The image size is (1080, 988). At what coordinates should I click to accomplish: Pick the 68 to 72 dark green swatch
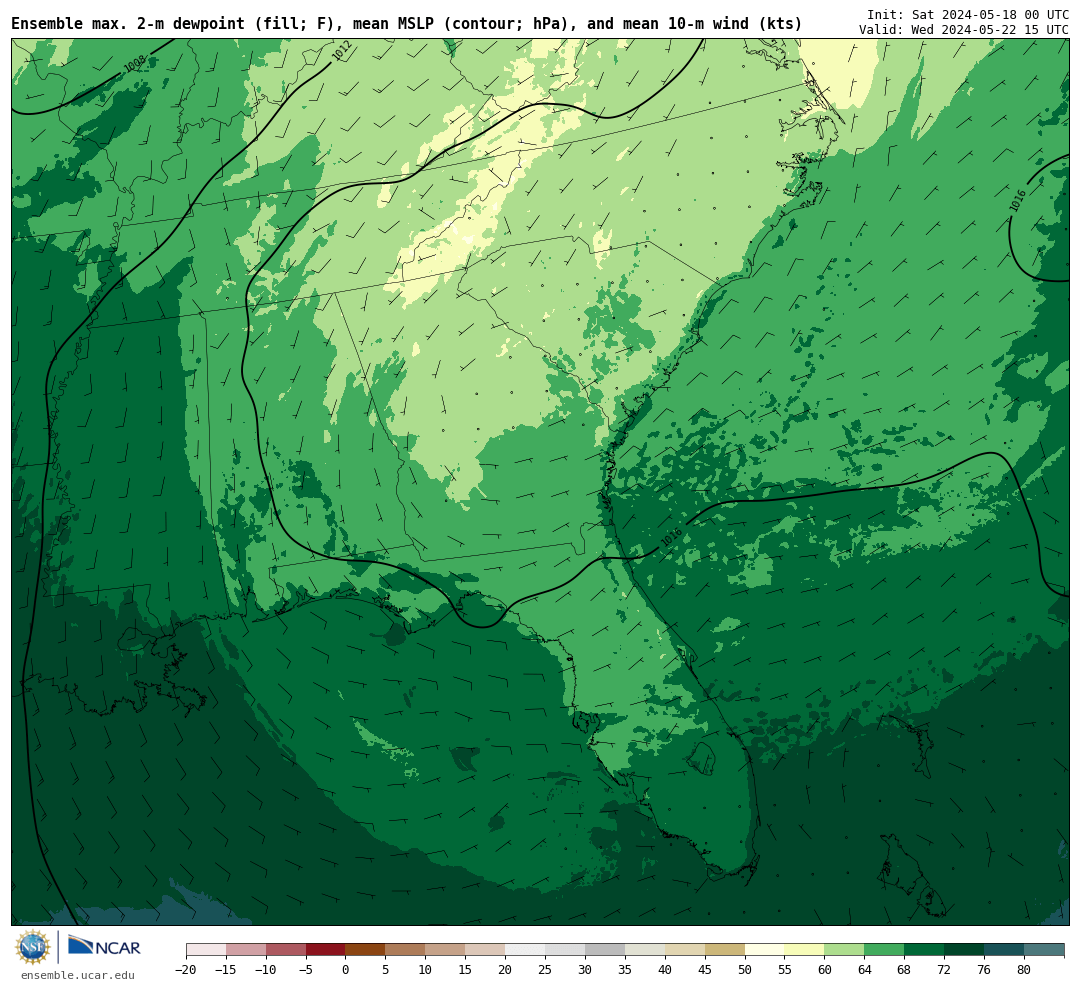pyautogui.click(x=925, y=950)
